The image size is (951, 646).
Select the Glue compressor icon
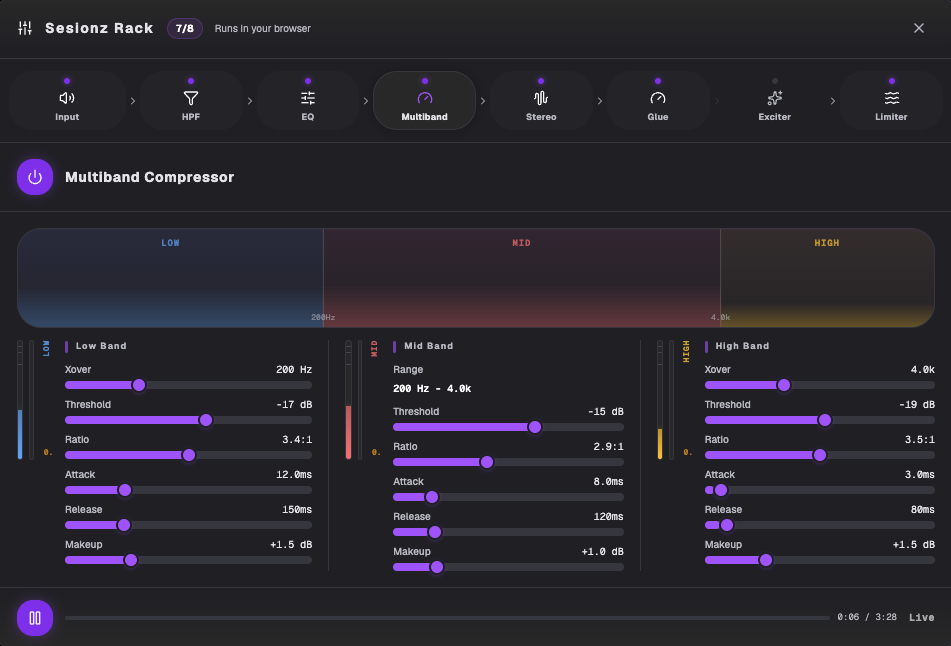tap(657, 98)
